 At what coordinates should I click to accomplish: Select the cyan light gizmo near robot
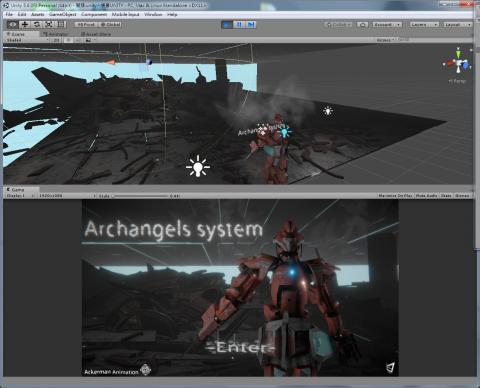[284, 132]
